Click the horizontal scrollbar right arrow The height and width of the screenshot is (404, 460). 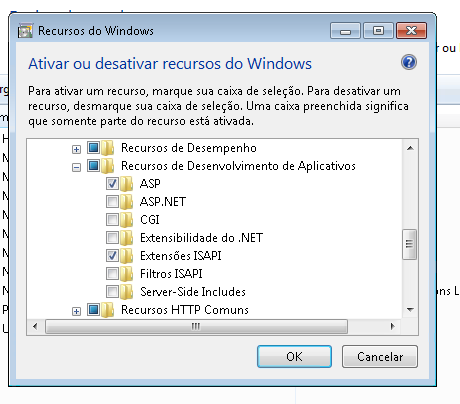[393, 326]
